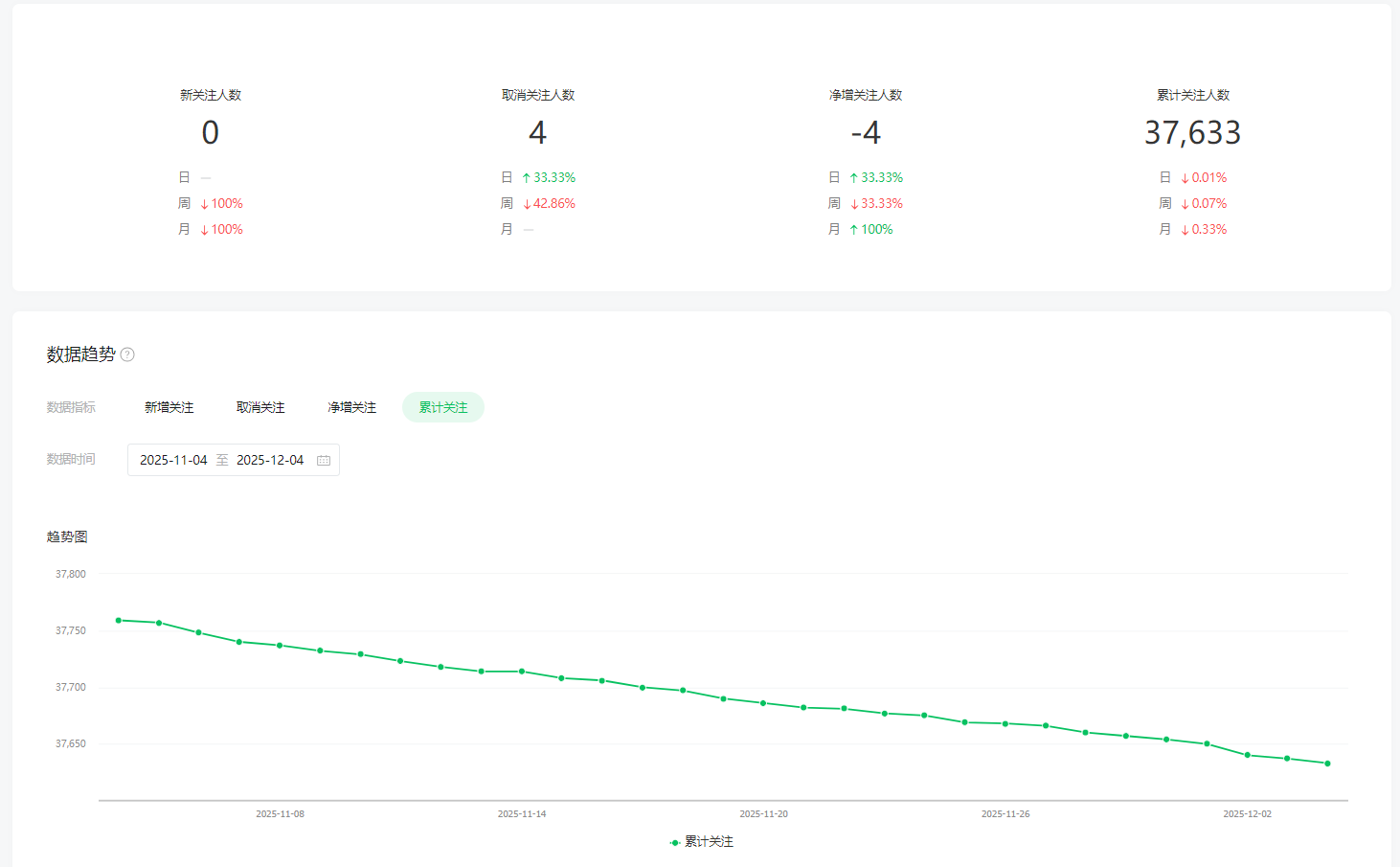Open the calendar icon in date picker
The width and height of the screenshot is (1400, 867).
point(324,461)
